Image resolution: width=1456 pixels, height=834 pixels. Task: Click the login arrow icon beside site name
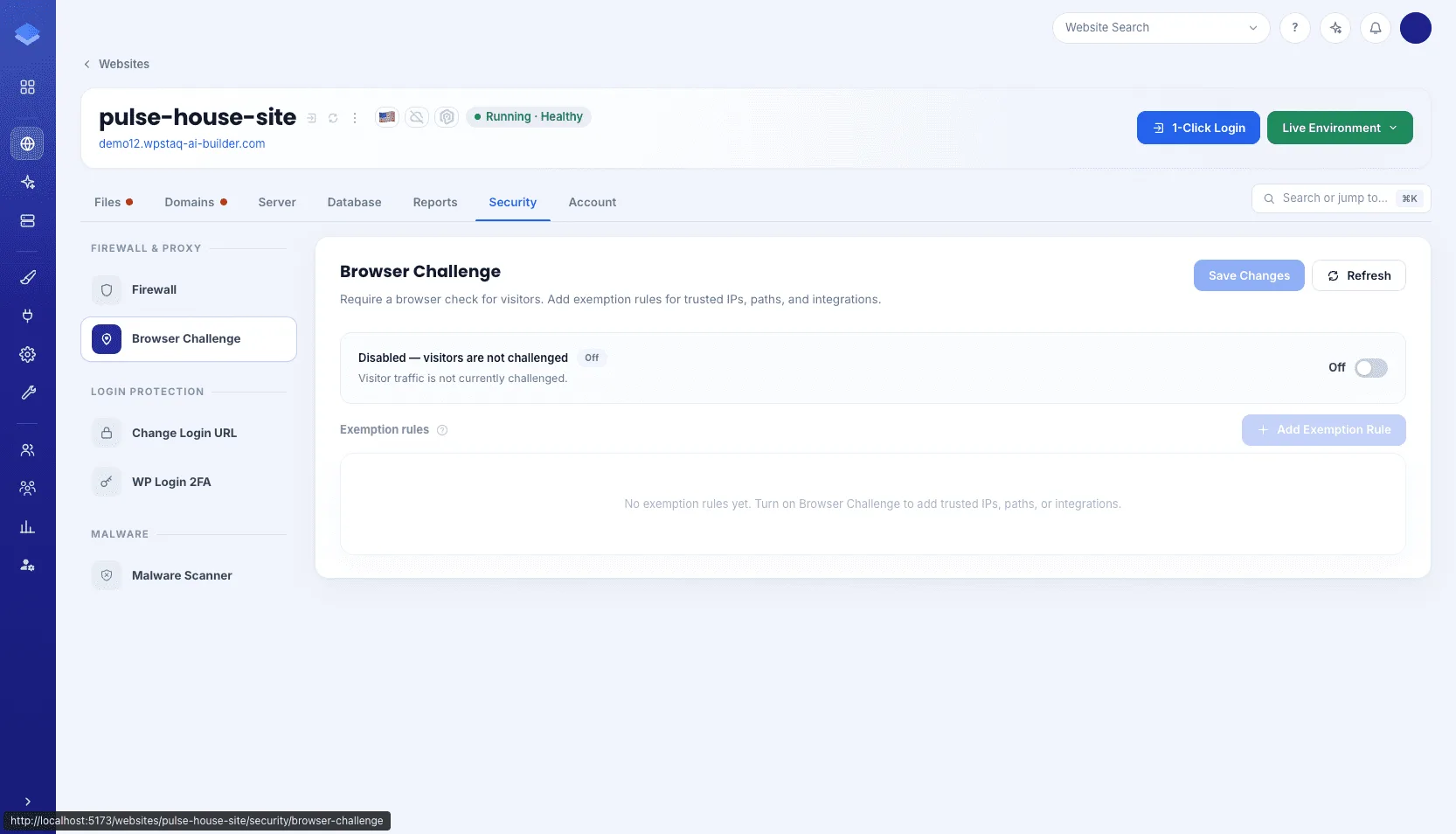point(311,118)
